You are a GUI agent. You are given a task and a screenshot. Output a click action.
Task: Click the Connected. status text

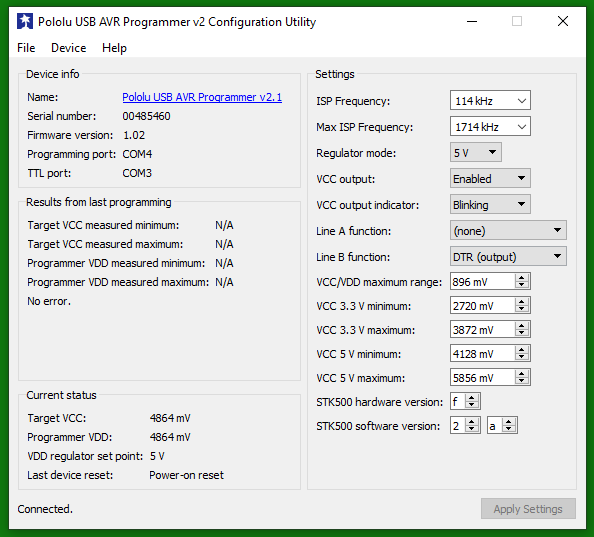[x=45, y=509]
